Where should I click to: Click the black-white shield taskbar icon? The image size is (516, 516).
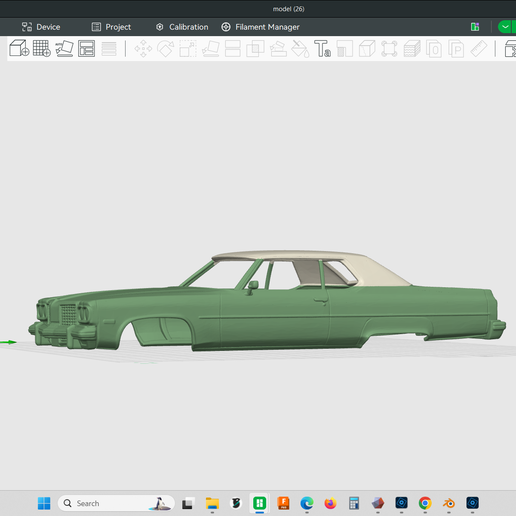(x=236, y=503)
